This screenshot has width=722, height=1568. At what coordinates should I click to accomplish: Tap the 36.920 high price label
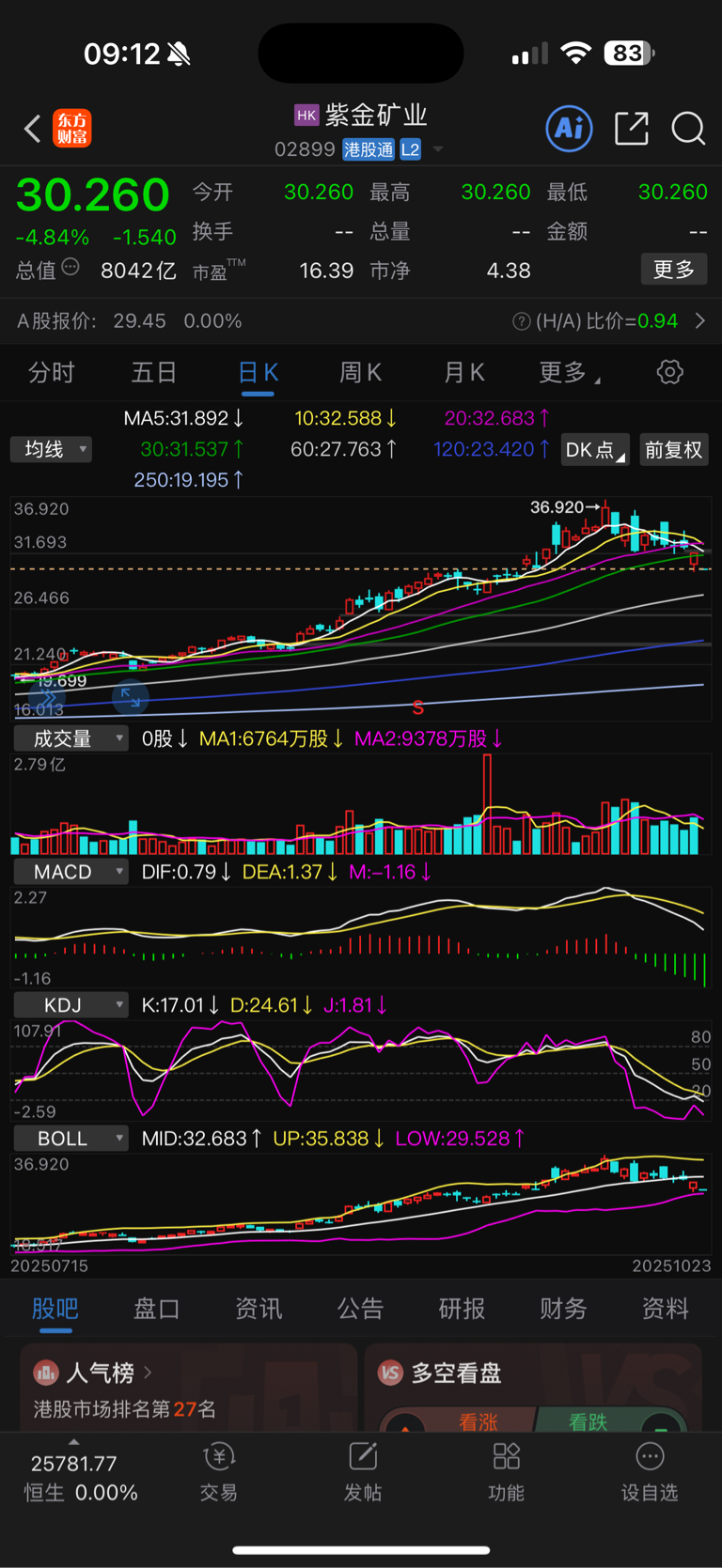tap(557, 507)
